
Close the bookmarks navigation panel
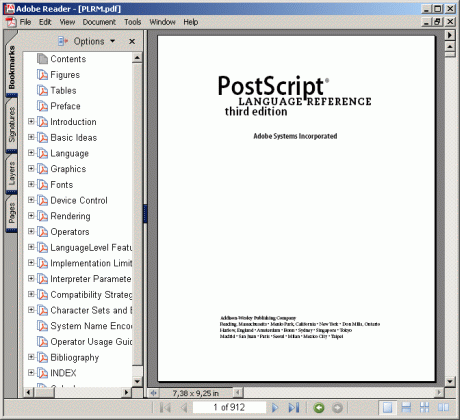point(132,41)
